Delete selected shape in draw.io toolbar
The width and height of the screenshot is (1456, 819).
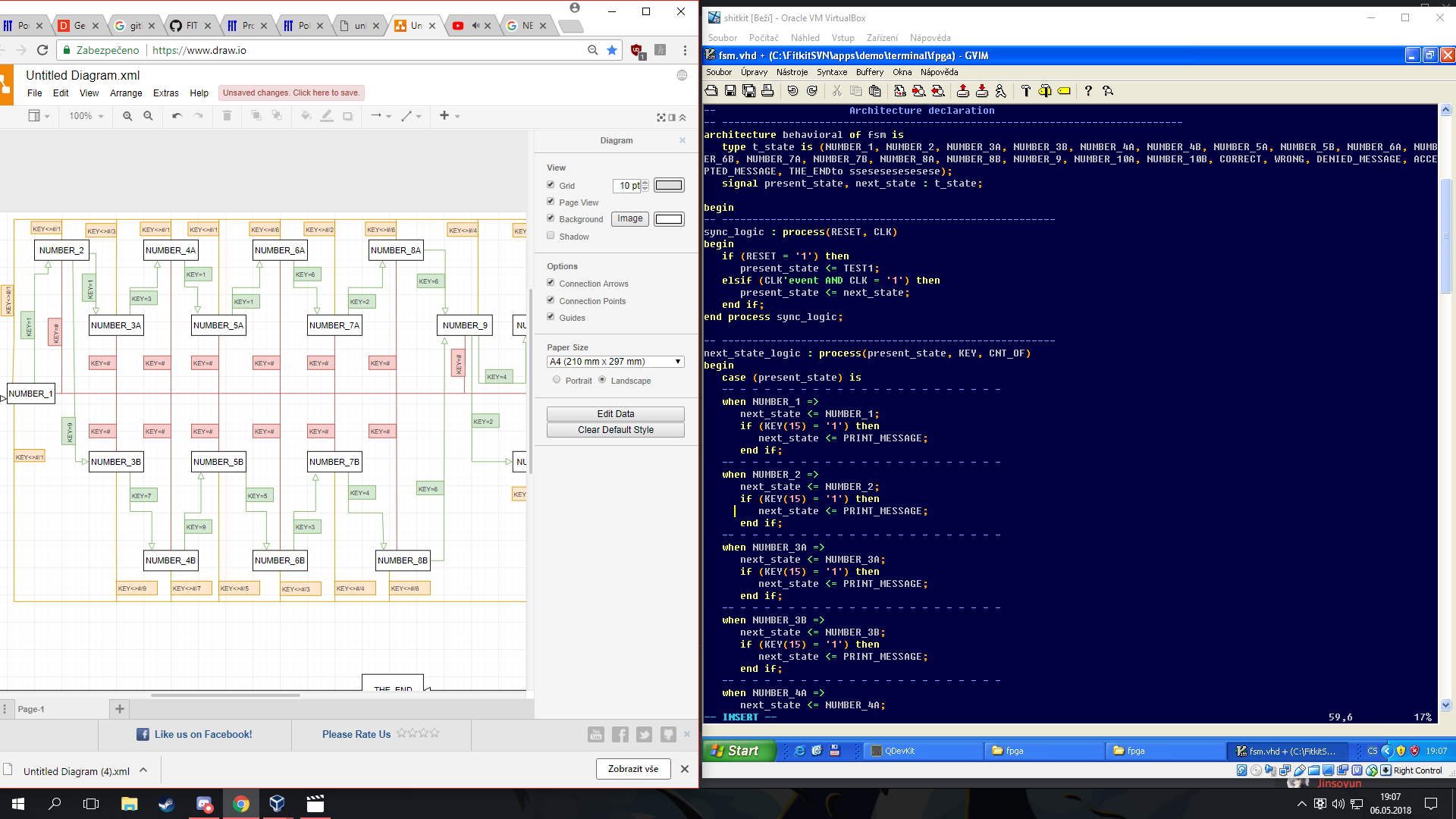pyautogui.click(x=227, y=116)
